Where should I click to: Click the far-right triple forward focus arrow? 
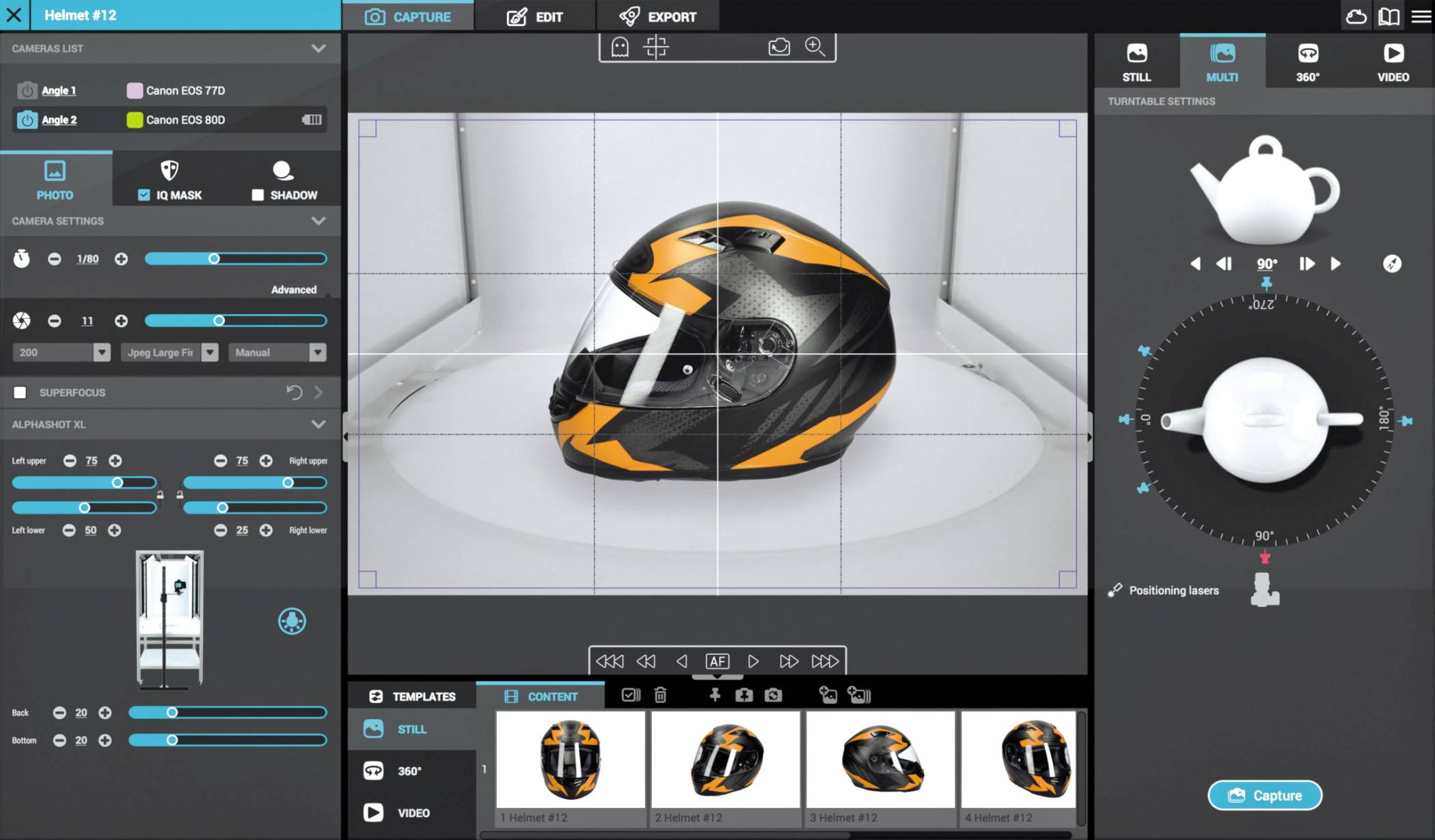pos(825,661)
